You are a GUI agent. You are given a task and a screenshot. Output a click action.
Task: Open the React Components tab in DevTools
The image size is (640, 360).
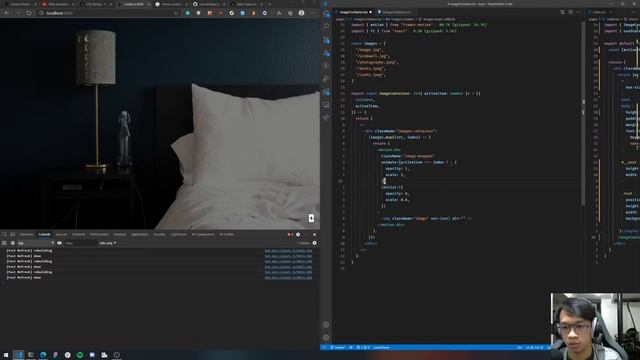(x=203, y=234)
